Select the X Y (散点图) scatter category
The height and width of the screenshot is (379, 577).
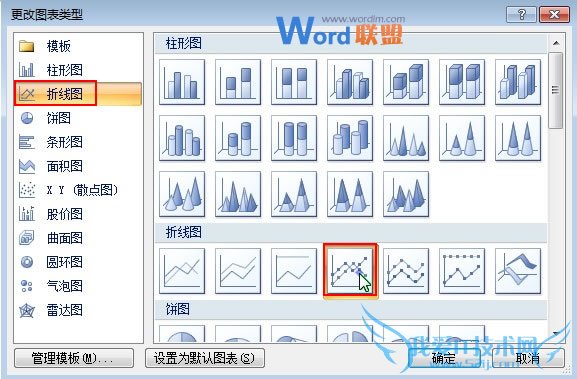tap(78, 190)
